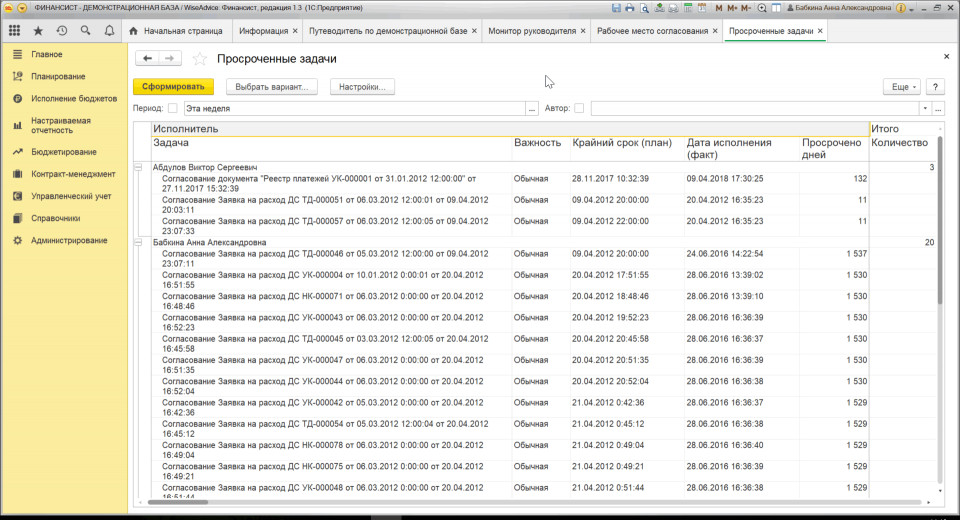Switch to Монитор руководителя tab
Image resolution: width=960 pixels, height=520 pixels.
[532, 31]
